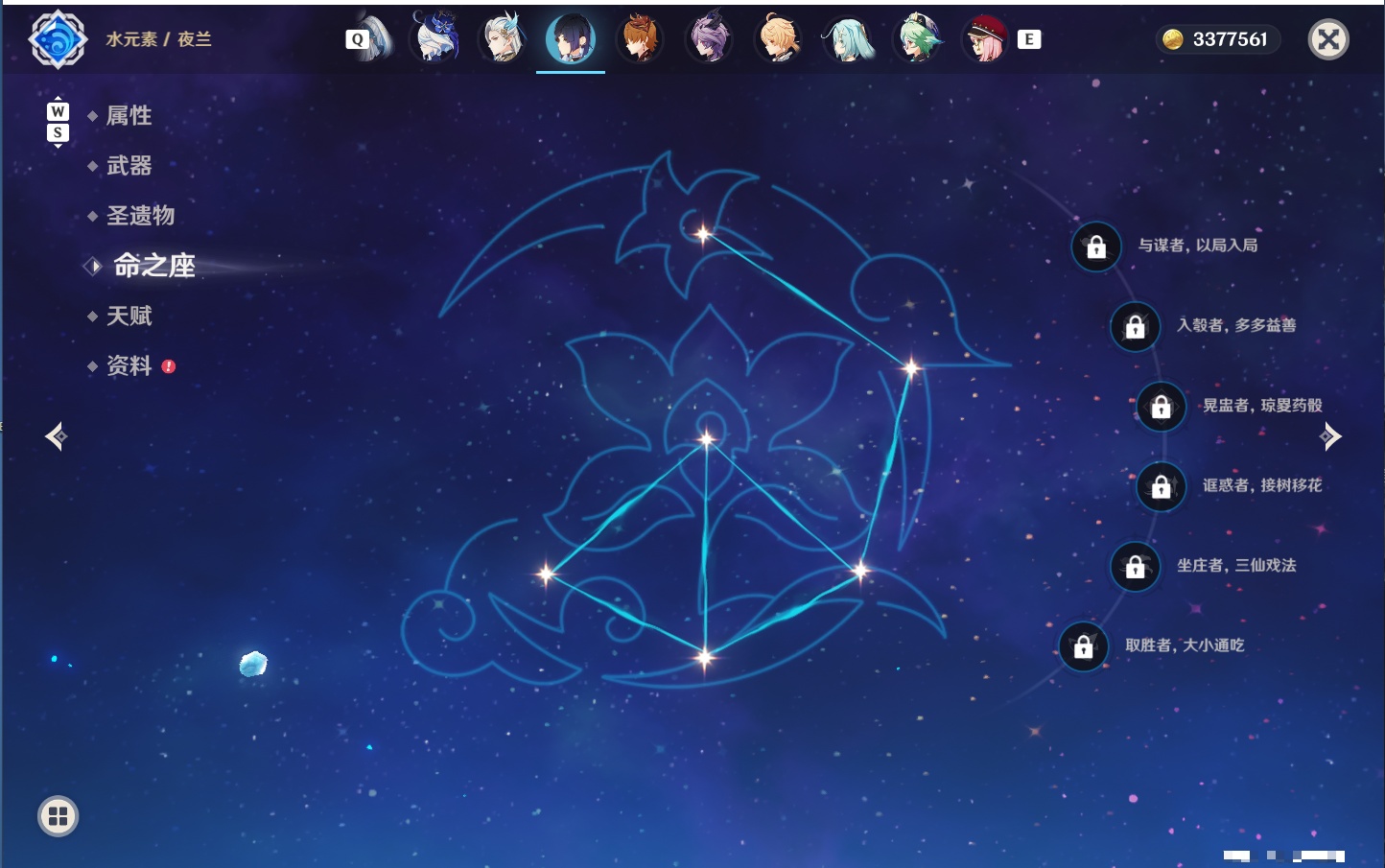Go to previous character with left arrow
1385x868 pixels.
(x=56, y=436)
